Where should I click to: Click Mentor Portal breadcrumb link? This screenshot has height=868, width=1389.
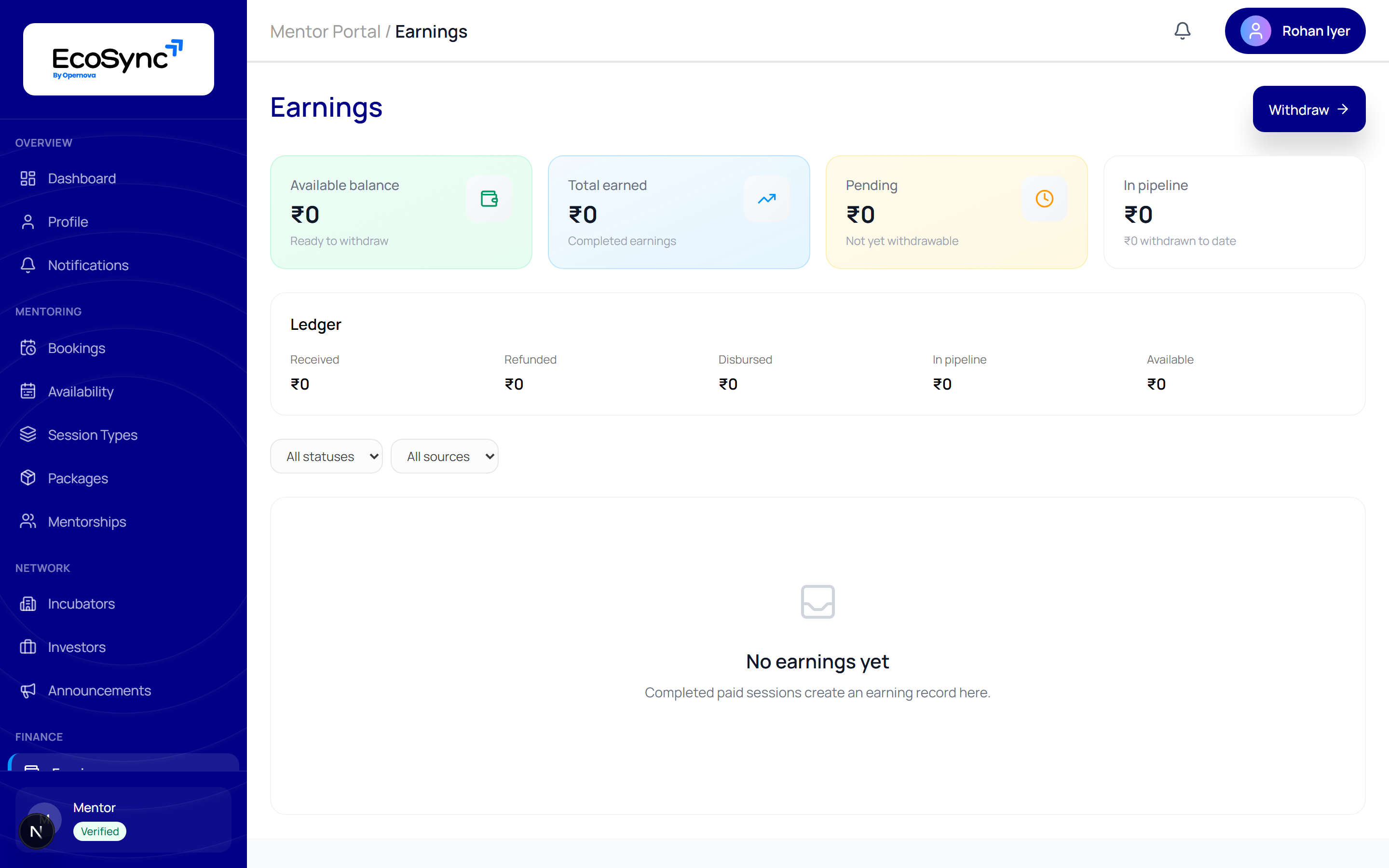[x=325, y=31]
